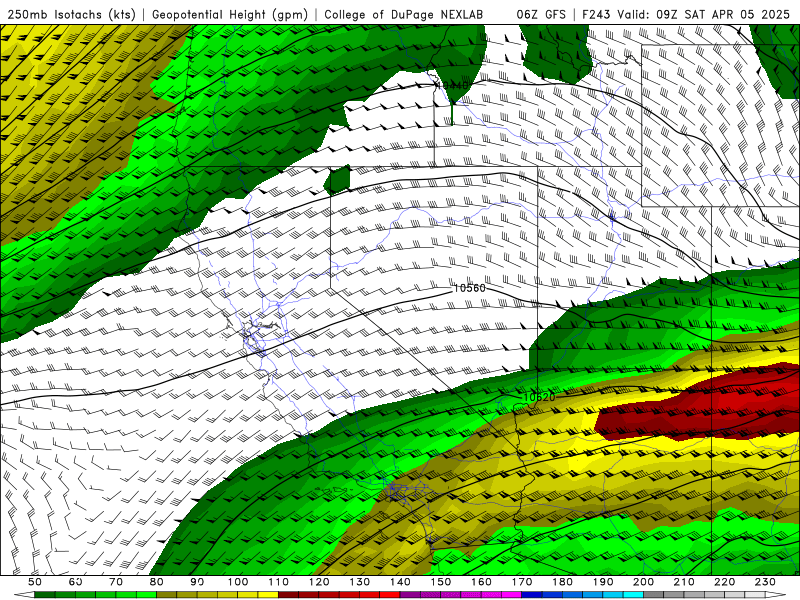Click the 120 value on the legend
800x600 pixels.
click(319, 582)
